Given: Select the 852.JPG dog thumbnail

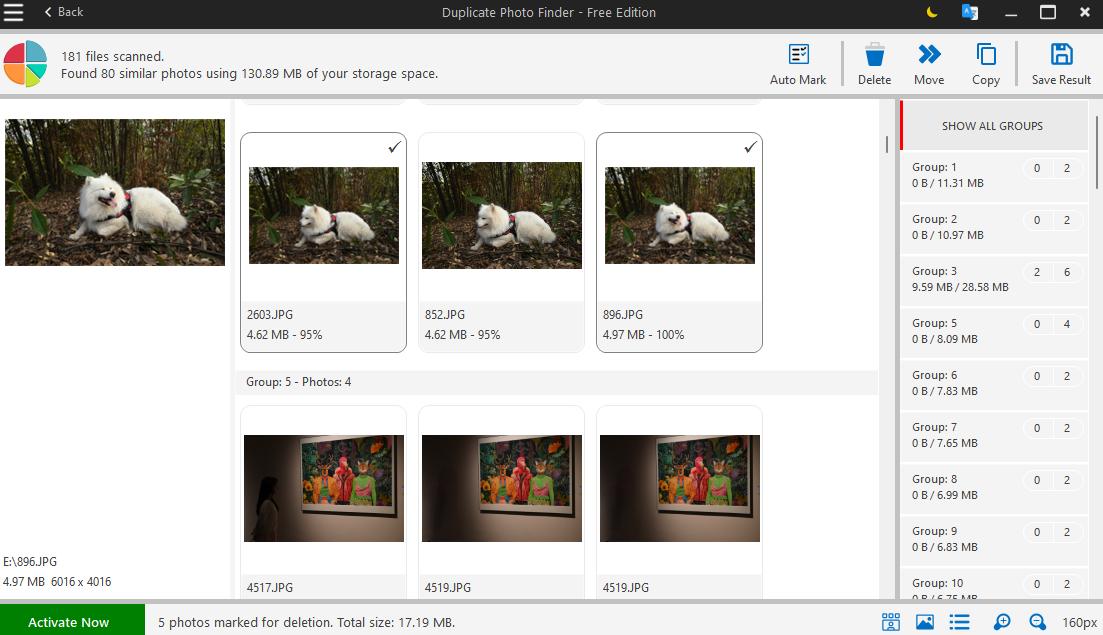Looking at the screenshot, I should click(502, 215).
